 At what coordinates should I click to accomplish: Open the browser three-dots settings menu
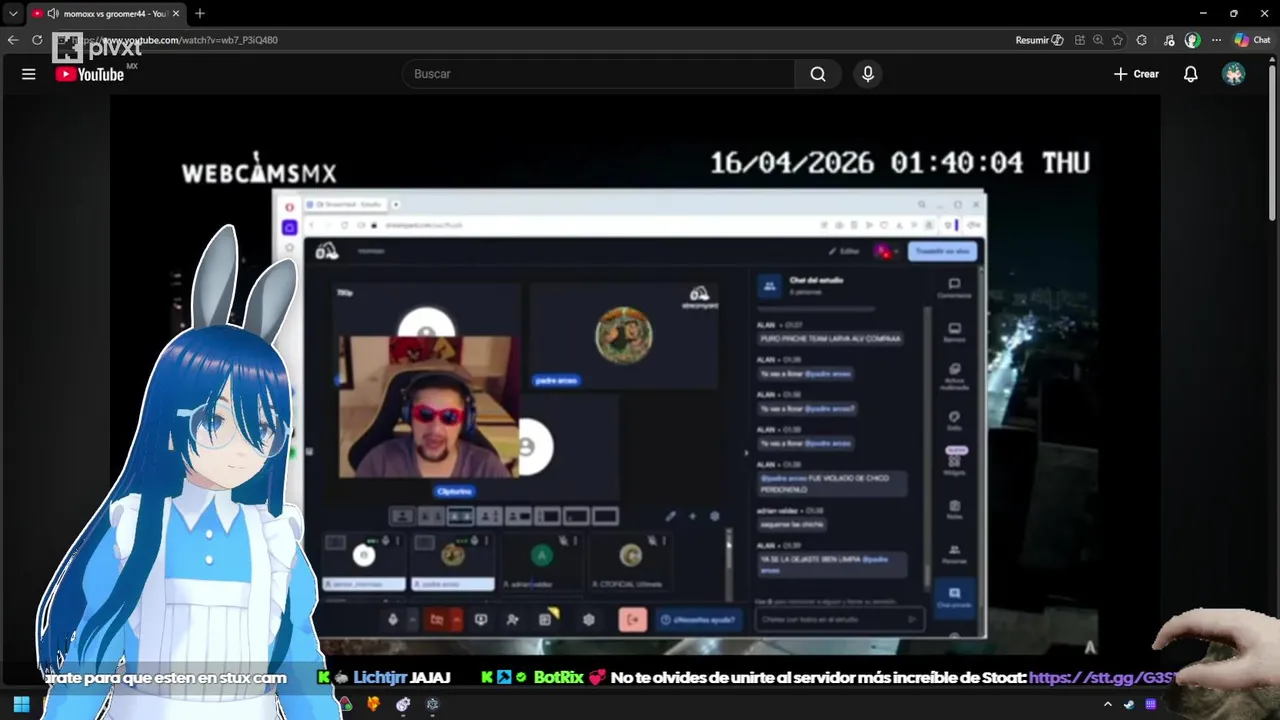1216,40
